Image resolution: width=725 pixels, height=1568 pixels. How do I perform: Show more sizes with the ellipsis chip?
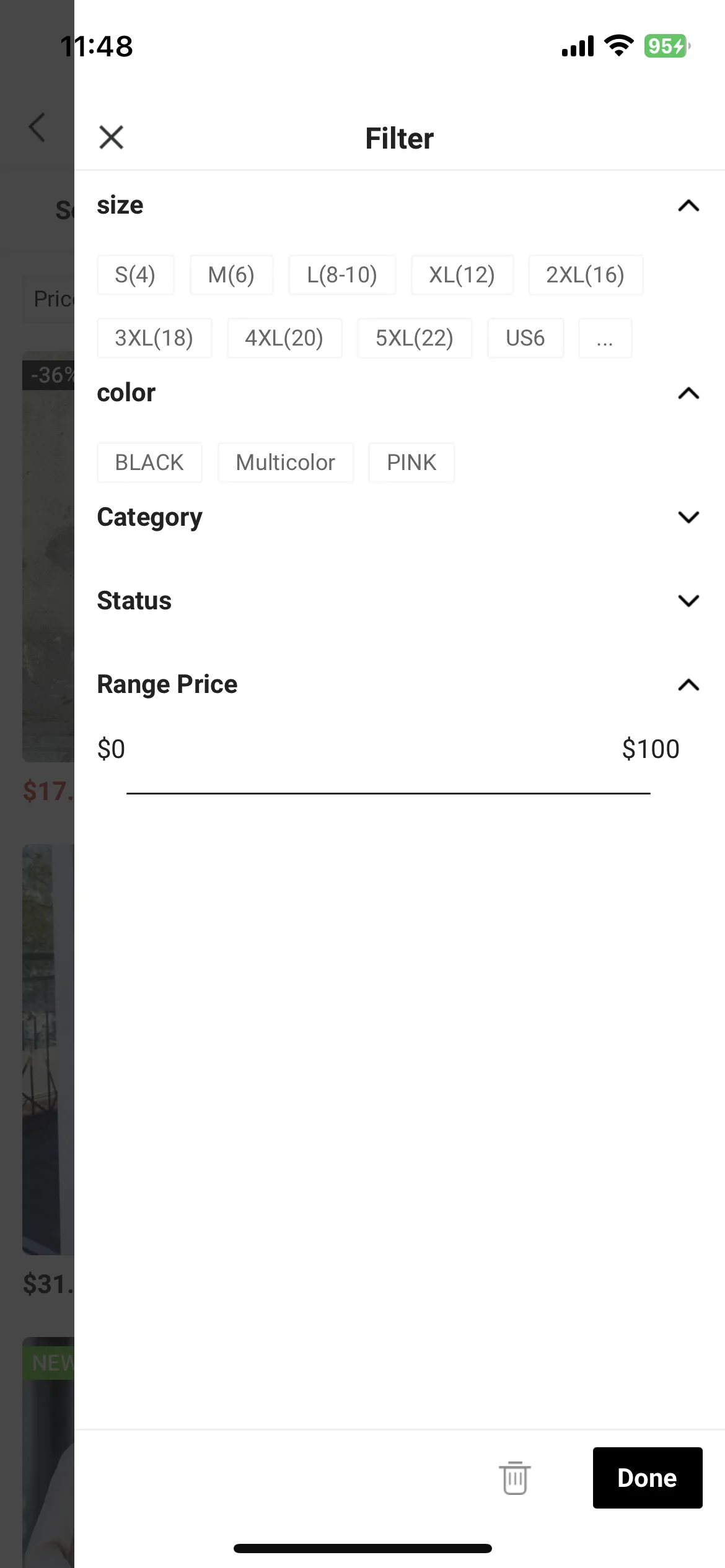click(605, 338)
